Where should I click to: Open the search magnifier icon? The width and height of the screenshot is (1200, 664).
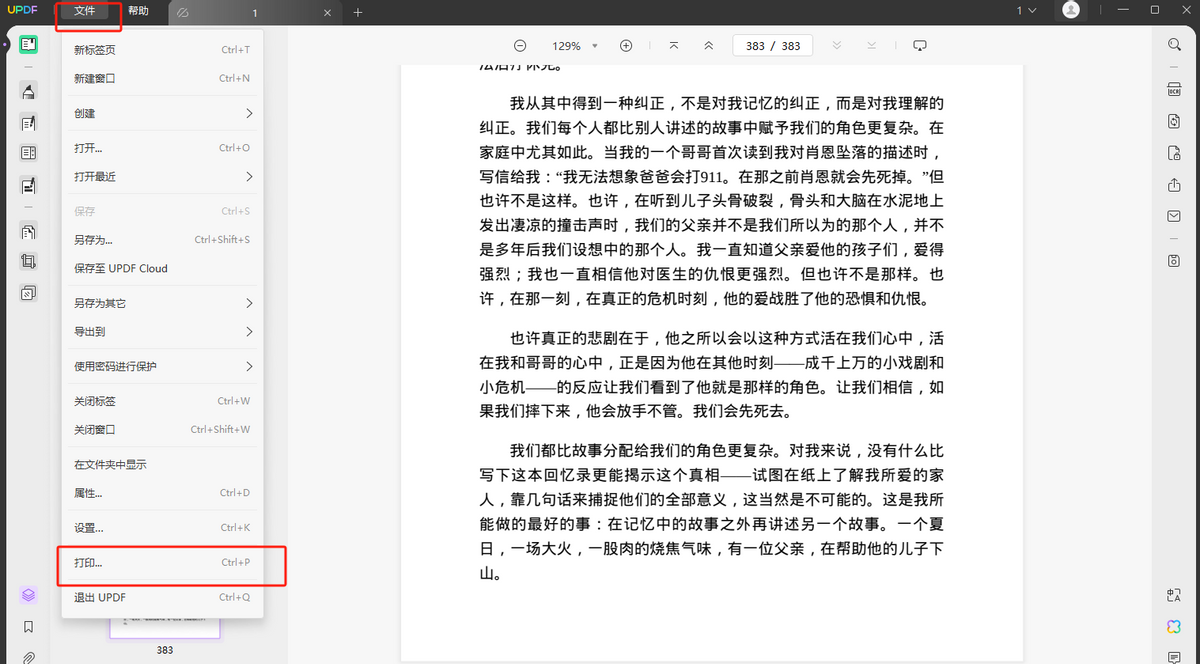[x=1174, y=45]
